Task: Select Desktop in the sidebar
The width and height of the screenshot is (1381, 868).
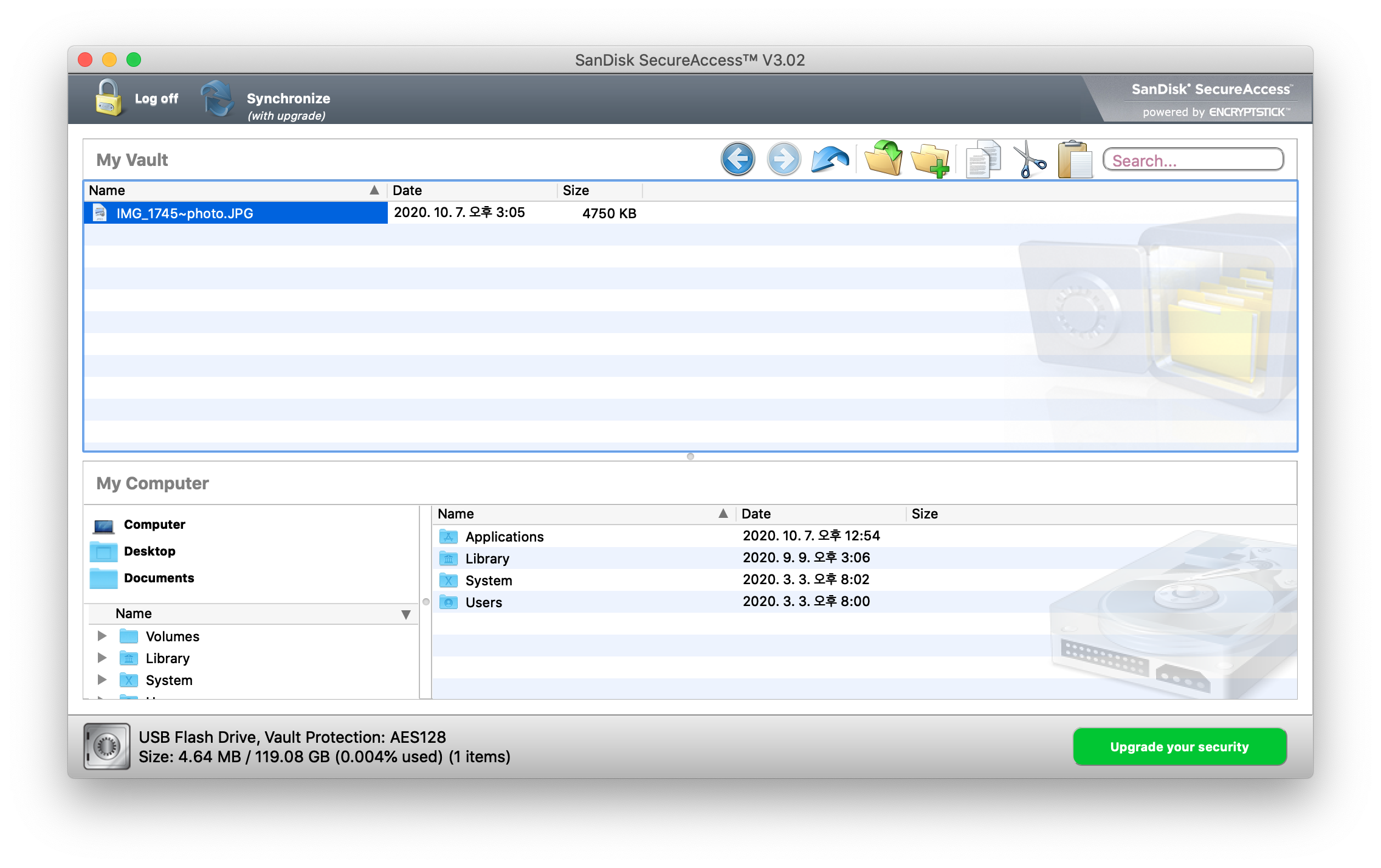Action: 150,551
